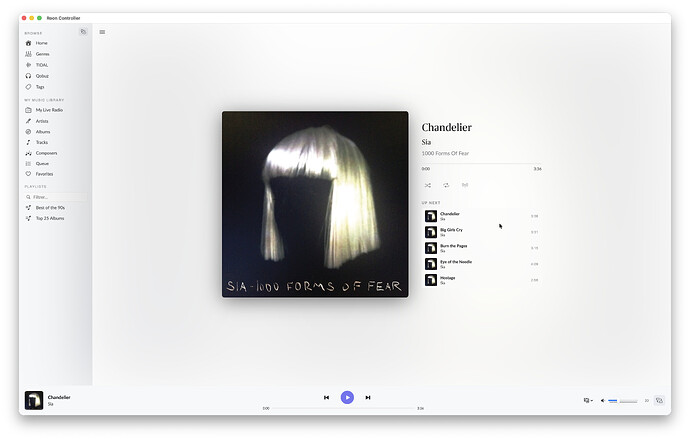The height and width of the screenshot is (440, 690).
Task: Click Hostage track thumbnail
Action: [x=430, y=280]
